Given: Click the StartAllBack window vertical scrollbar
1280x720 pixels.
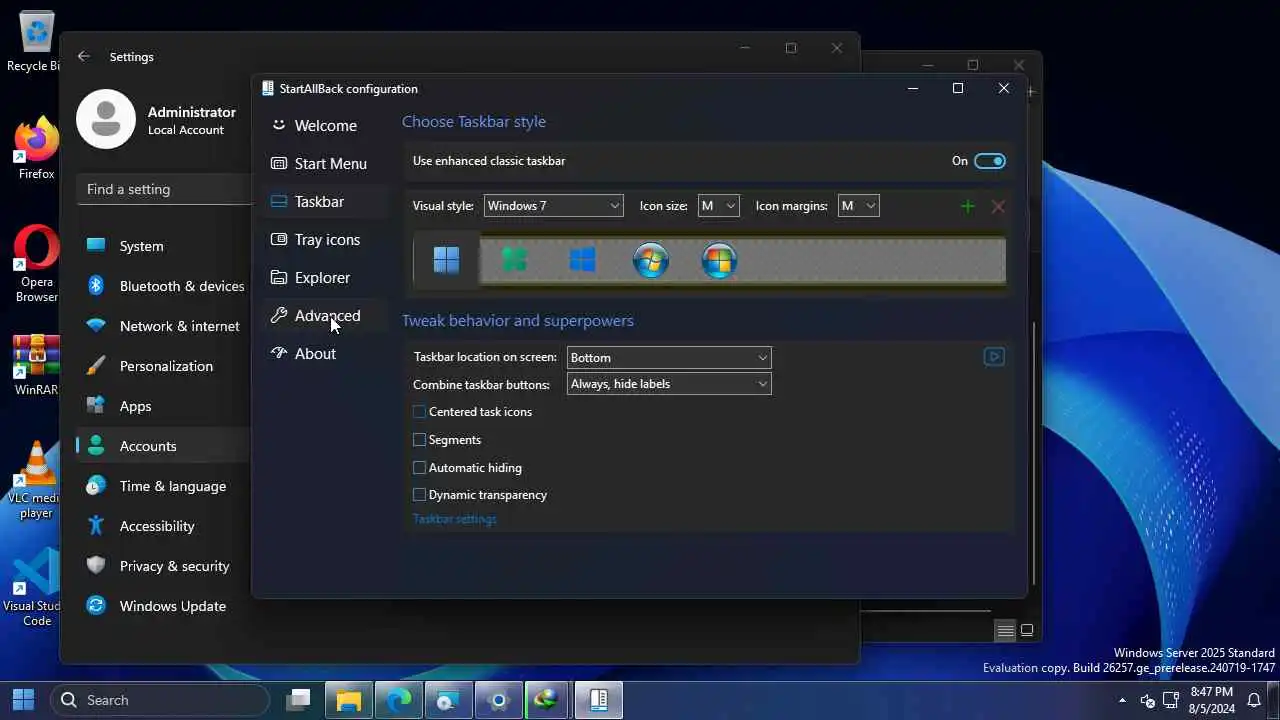Looking at the screenshot, I should pyautogui.click(x=1032, y=453).
